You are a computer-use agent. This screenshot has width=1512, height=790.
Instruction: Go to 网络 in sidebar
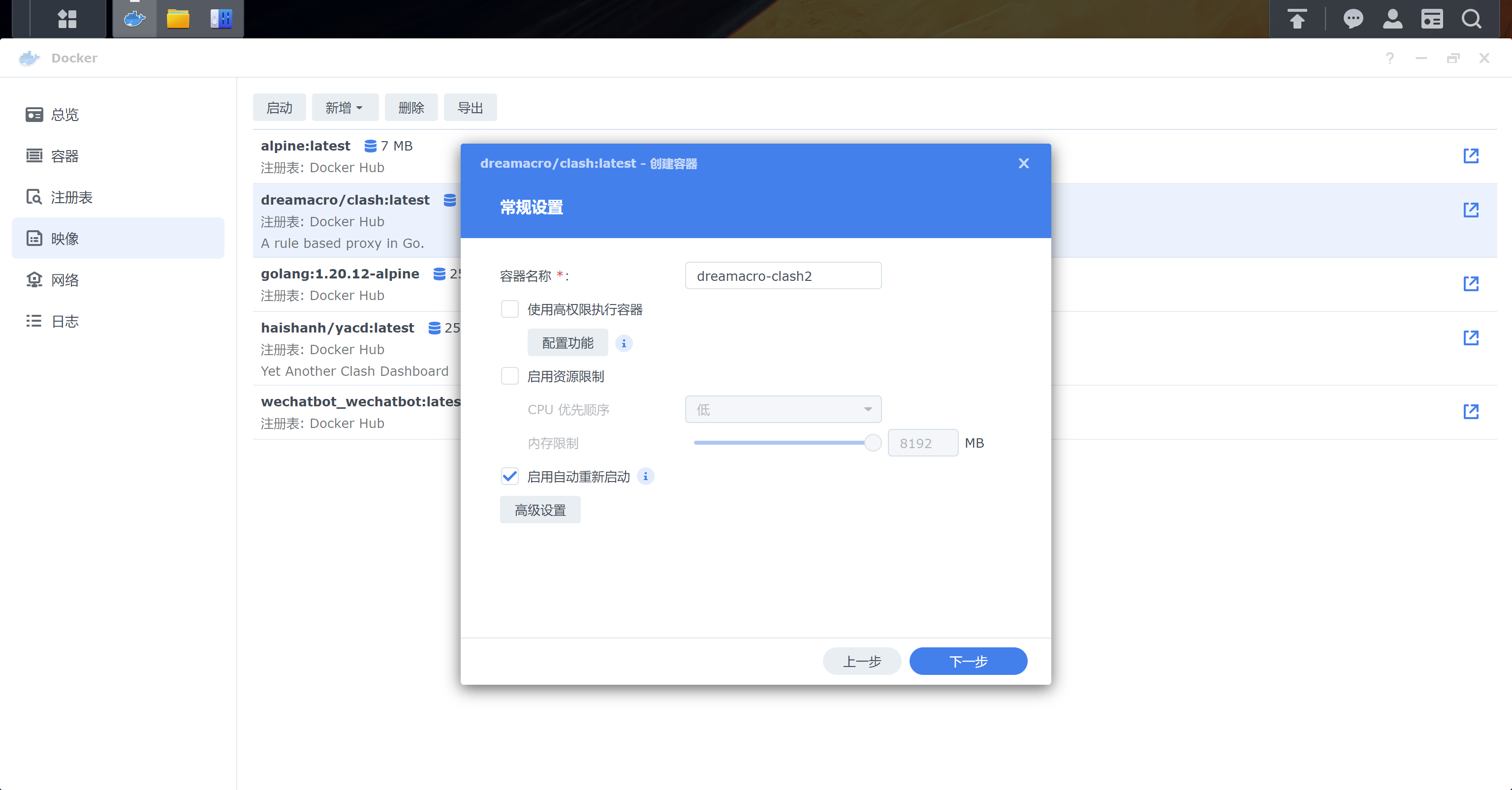pyautogui.click(x=118, y=280)
